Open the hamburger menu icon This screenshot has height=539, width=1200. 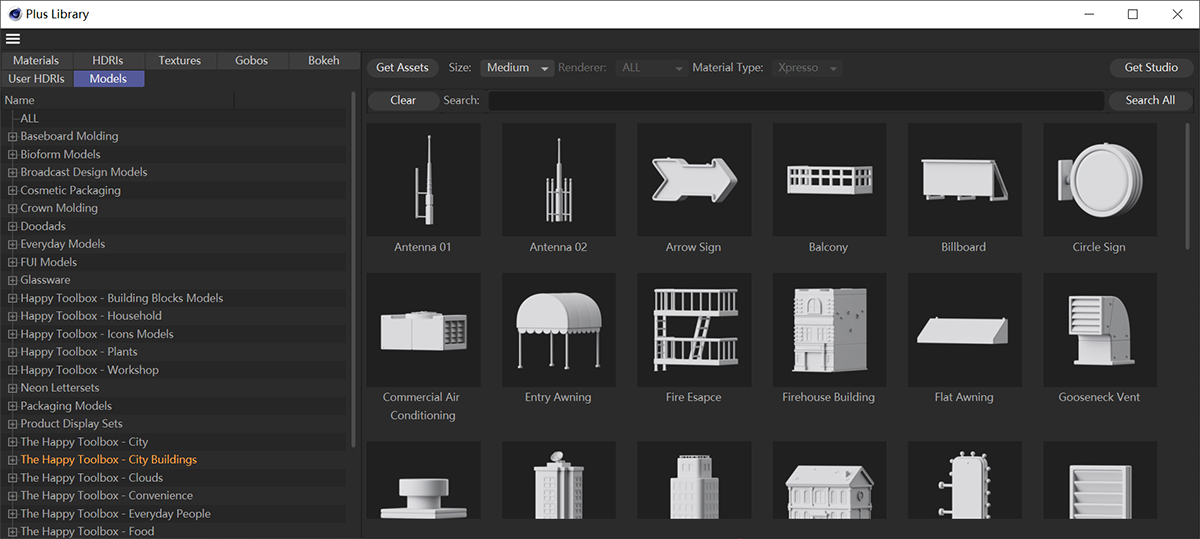tap(13, 39)
